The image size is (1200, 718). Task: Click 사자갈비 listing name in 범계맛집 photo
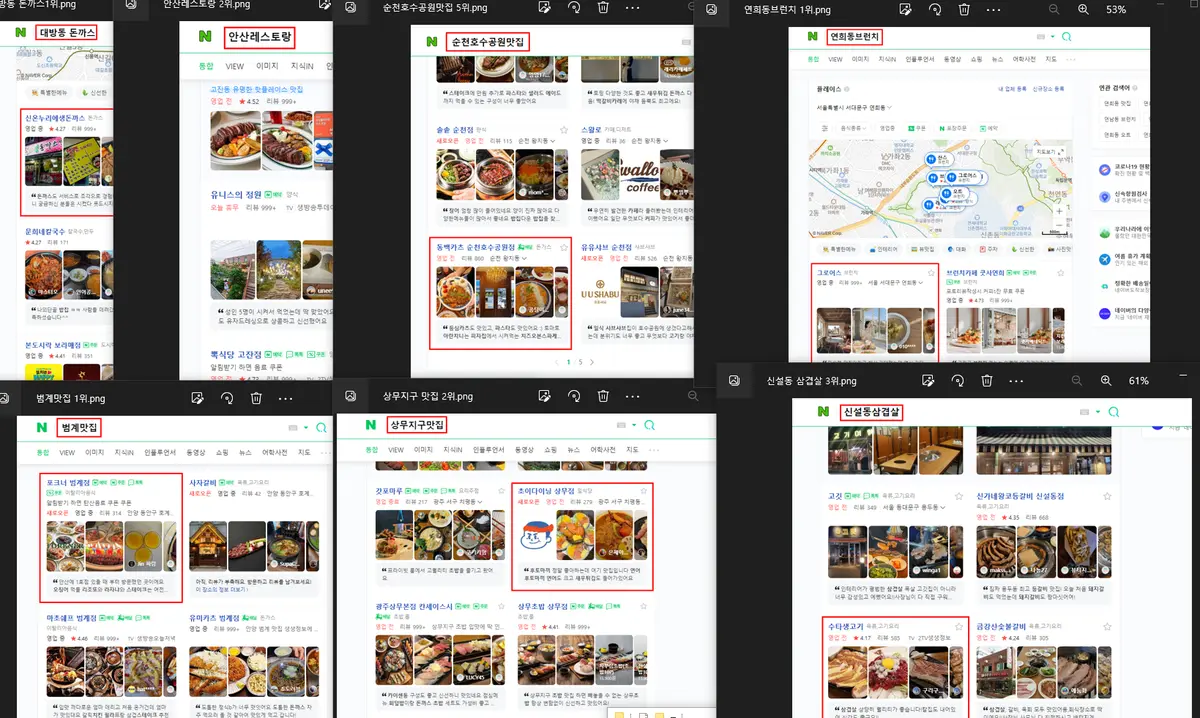204,482
